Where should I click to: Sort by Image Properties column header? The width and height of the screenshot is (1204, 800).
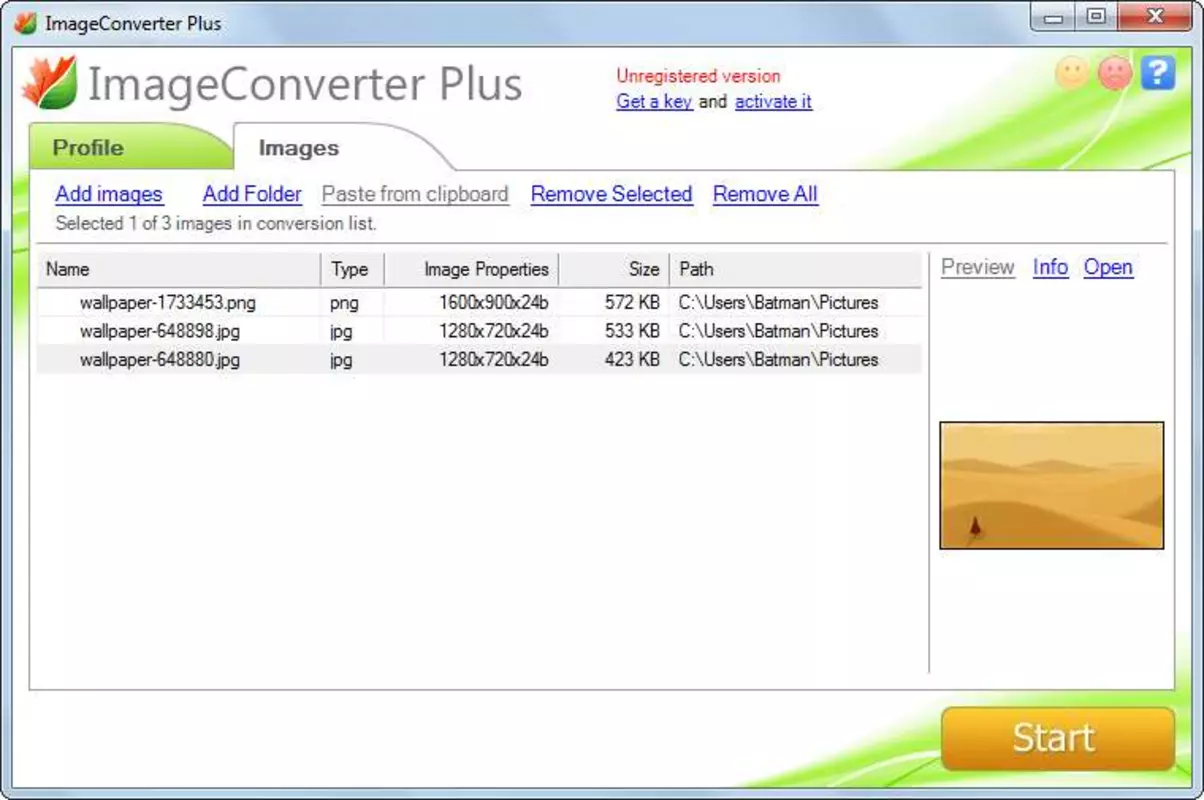(x=470, y=269)
